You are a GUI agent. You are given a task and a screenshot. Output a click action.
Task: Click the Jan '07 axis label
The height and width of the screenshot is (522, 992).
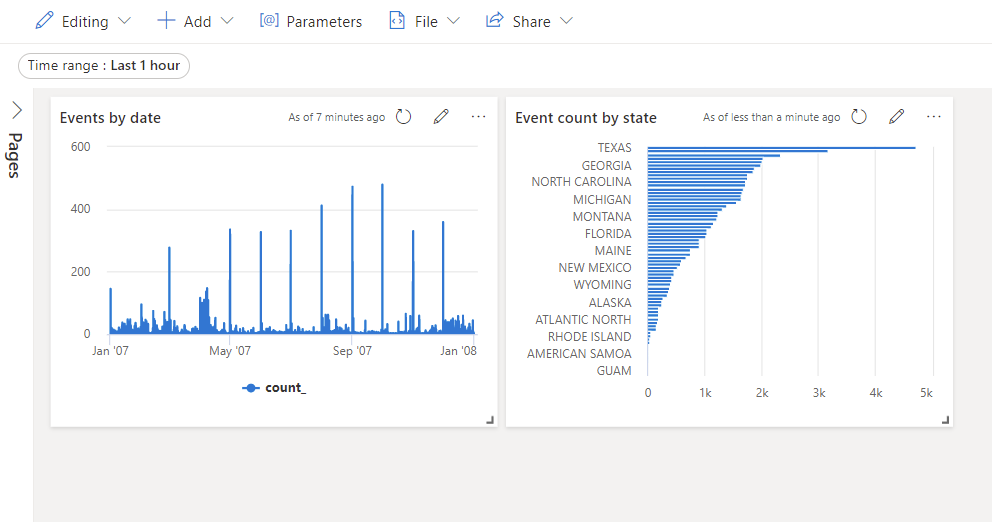110,351
